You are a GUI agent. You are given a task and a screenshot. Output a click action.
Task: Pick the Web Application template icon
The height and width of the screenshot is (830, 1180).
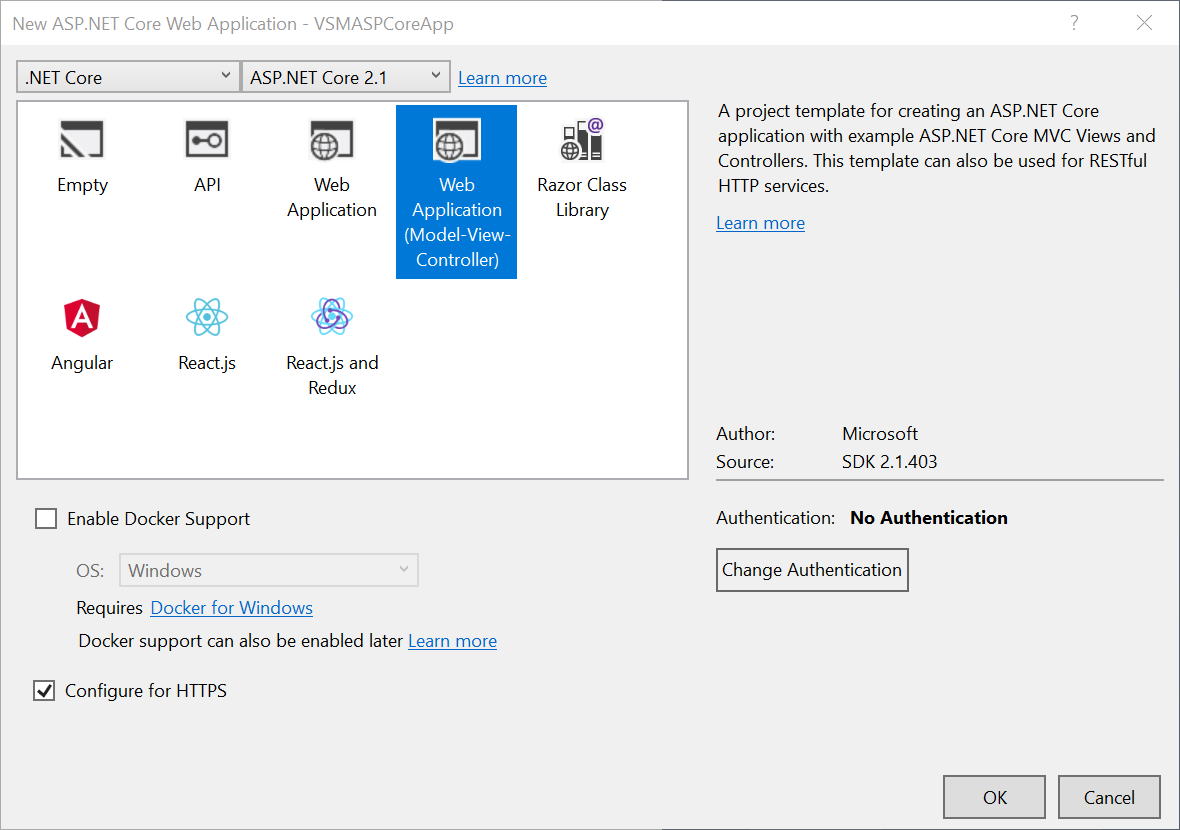[x=331, y=140]
